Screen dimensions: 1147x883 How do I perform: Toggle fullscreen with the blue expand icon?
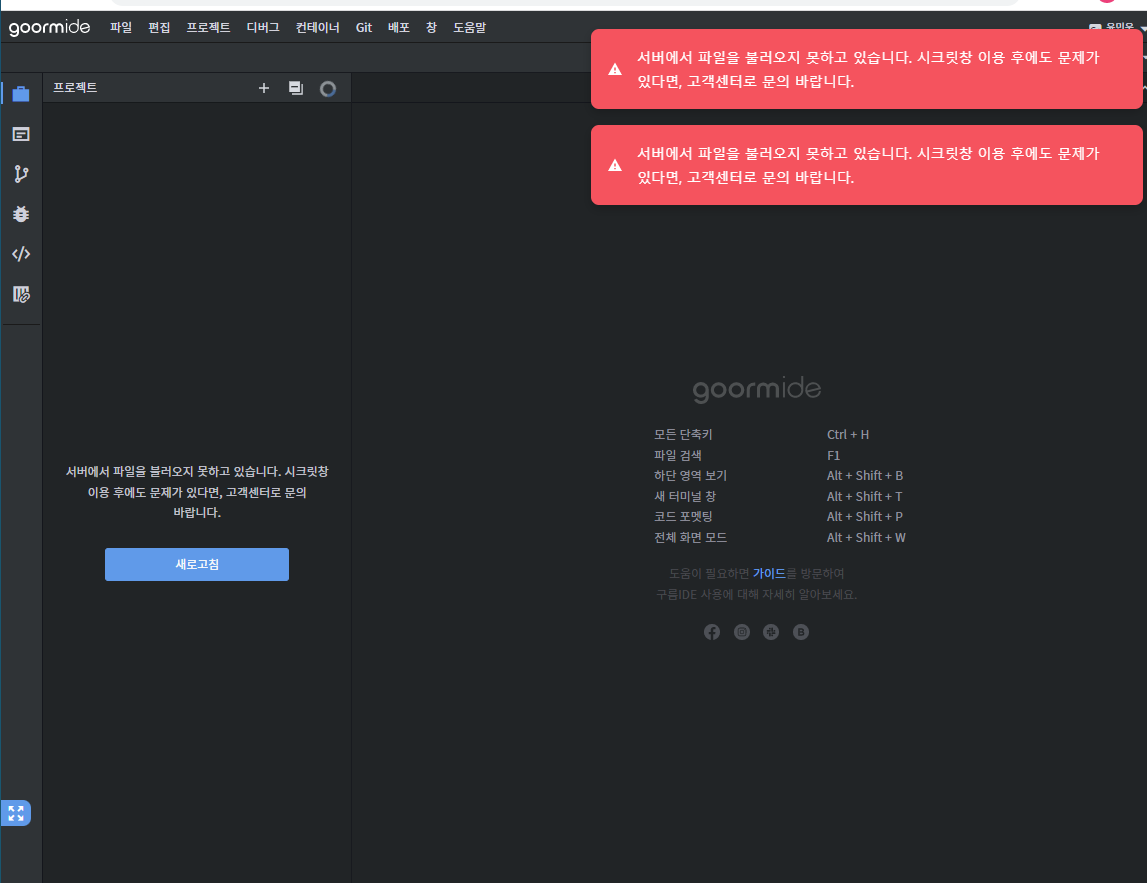tap(16, 813)
